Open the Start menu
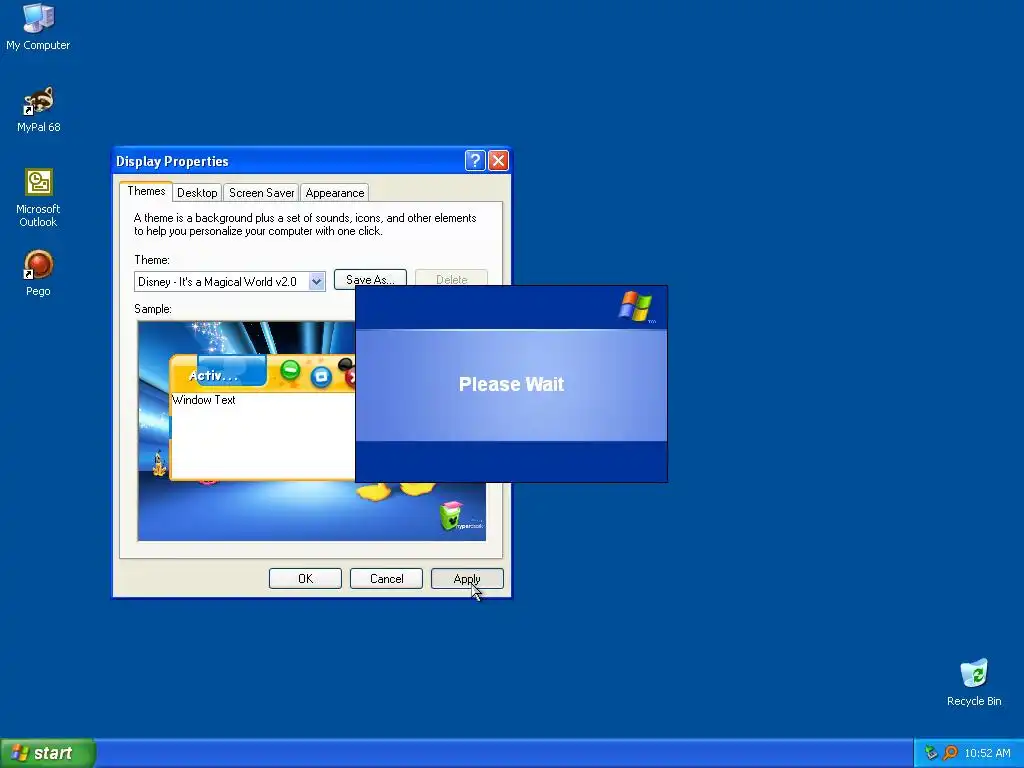Image resolution: width=1024 pixels, height=768 pixels. coord(48,753)
